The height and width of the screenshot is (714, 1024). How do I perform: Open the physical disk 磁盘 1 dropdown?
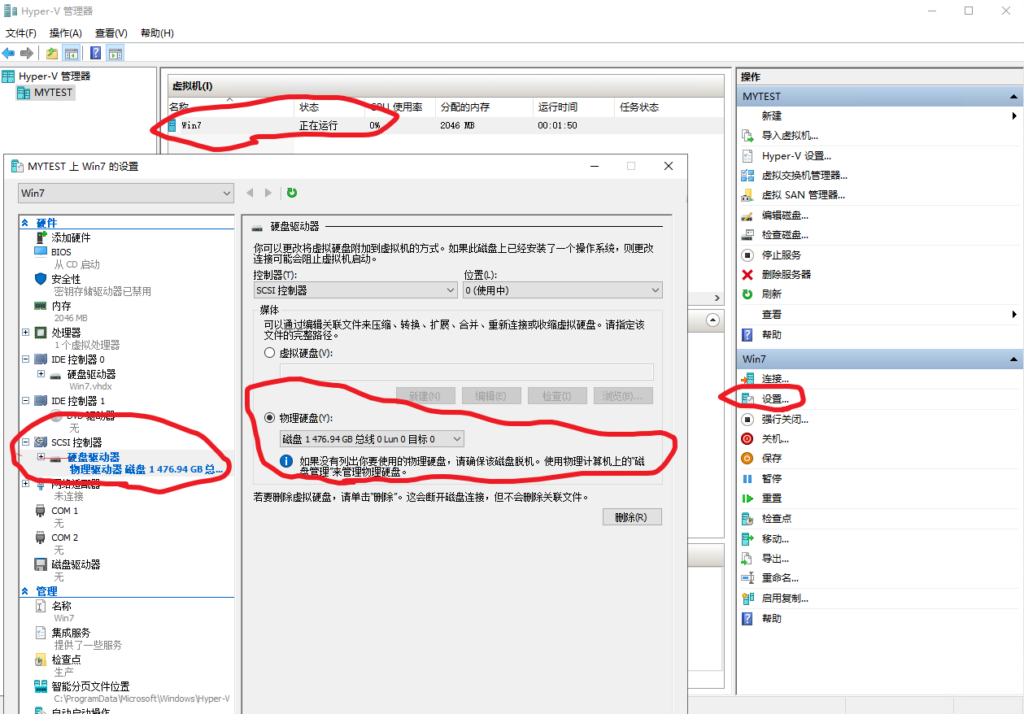point(372,439)
